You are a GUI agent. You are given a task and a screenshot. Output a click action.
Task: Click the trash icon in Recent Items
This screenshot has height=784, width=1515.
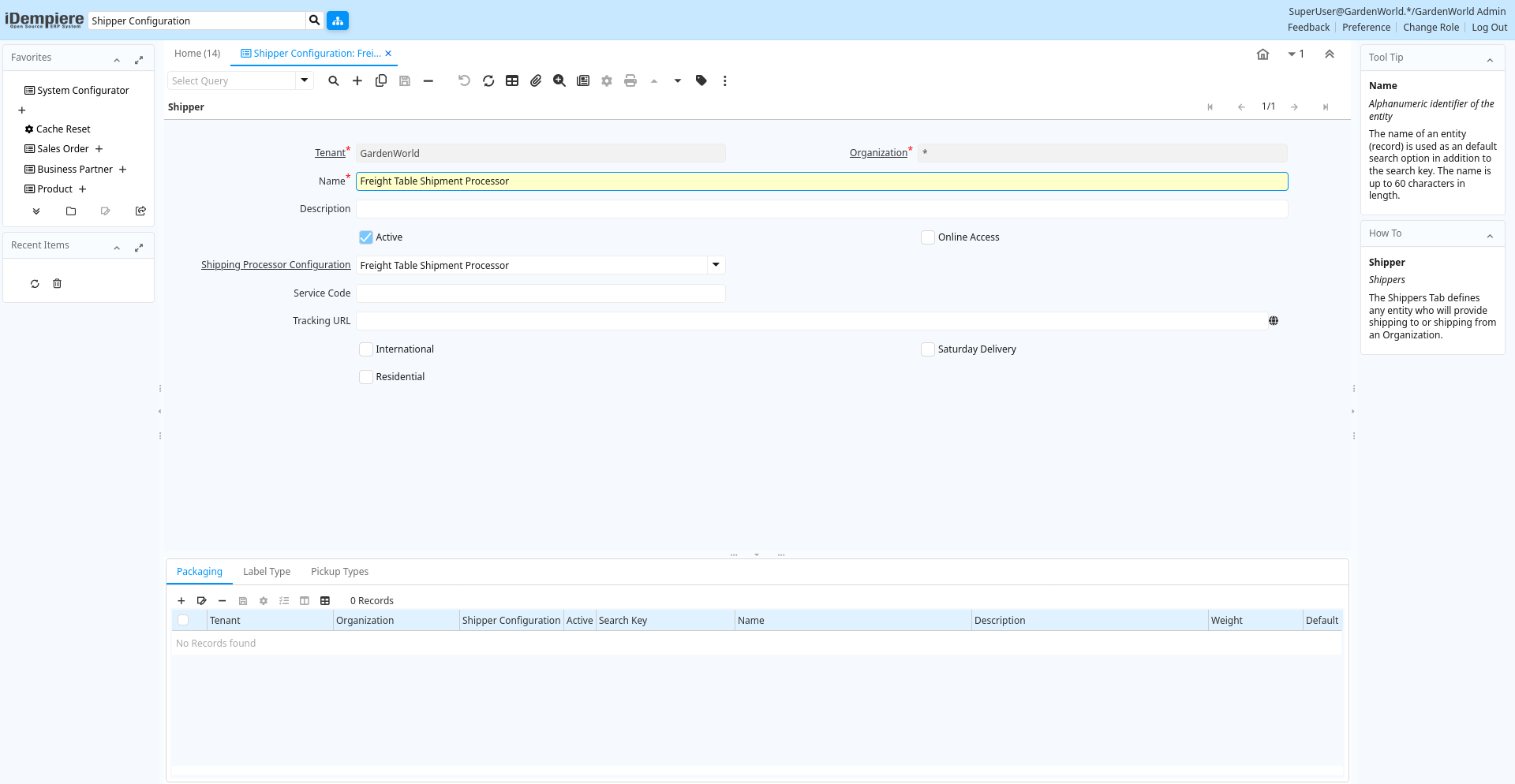pos(57,284)
